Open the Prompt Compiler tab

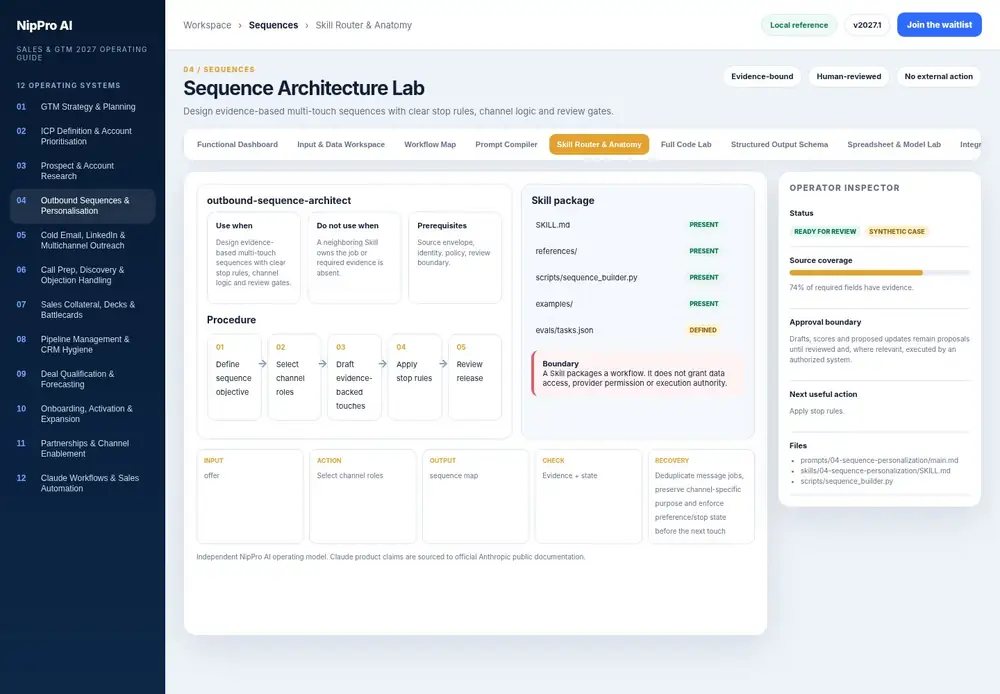(x=506, y=144)
